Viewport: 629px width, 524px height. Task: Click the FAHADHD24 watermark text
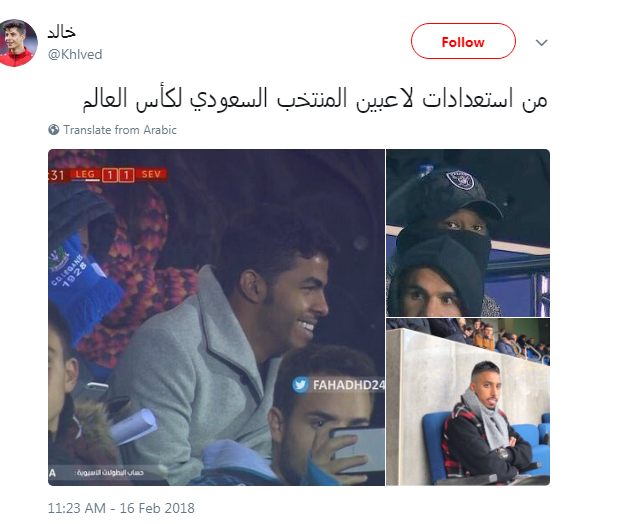348,385
